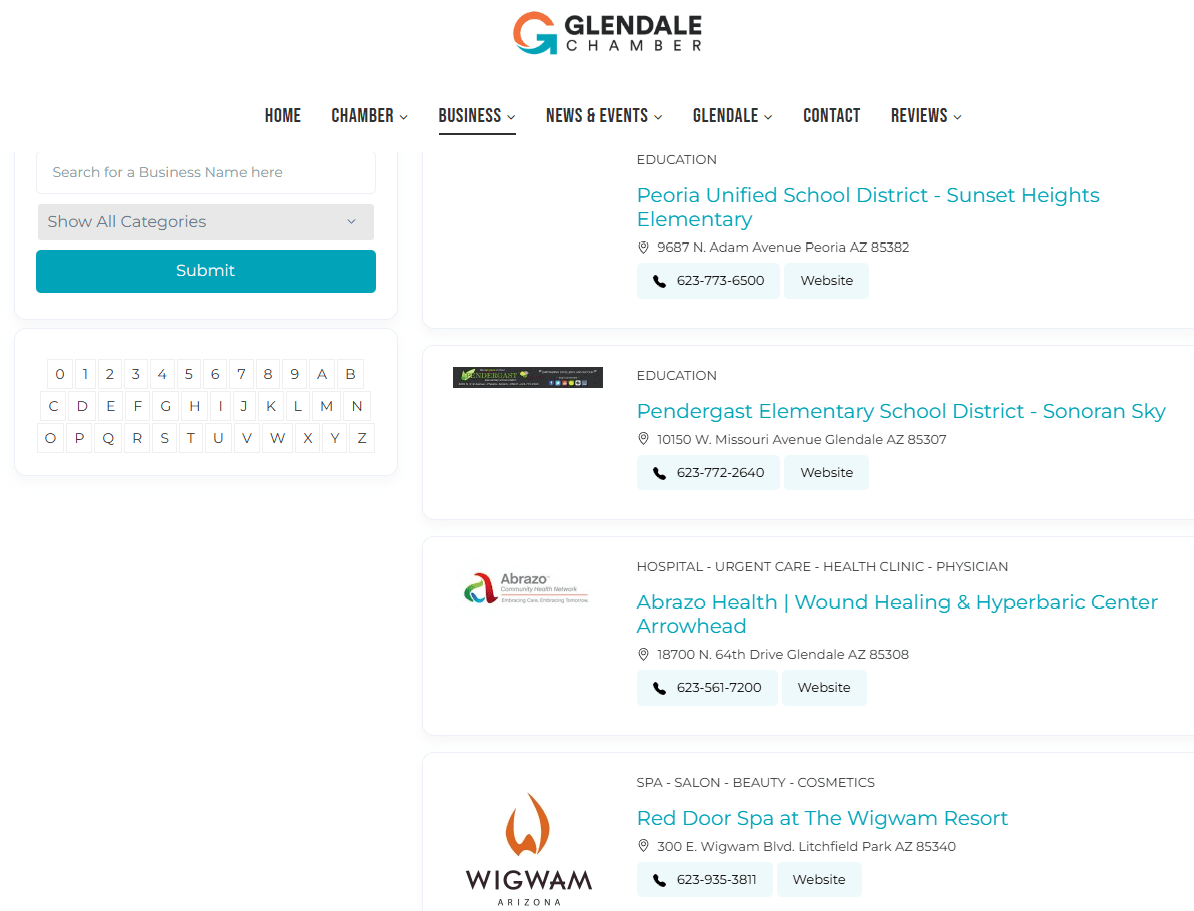Screen dimensions: 1194x911
Task: Open Website for Red Door Spa
Action: coord(819,880)
